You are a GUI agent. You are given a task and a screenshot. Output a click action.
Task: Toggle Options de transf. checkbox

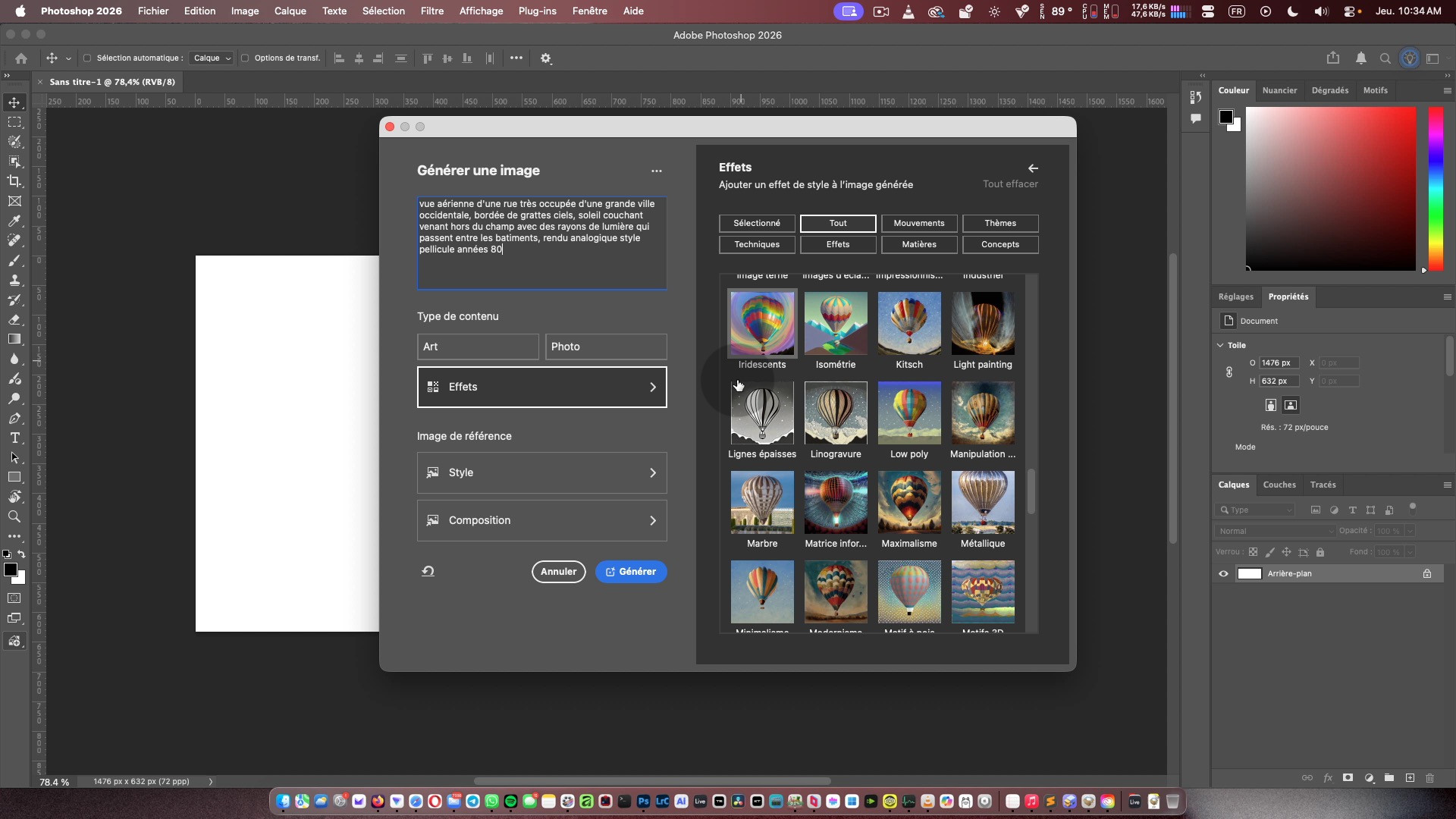245,58
